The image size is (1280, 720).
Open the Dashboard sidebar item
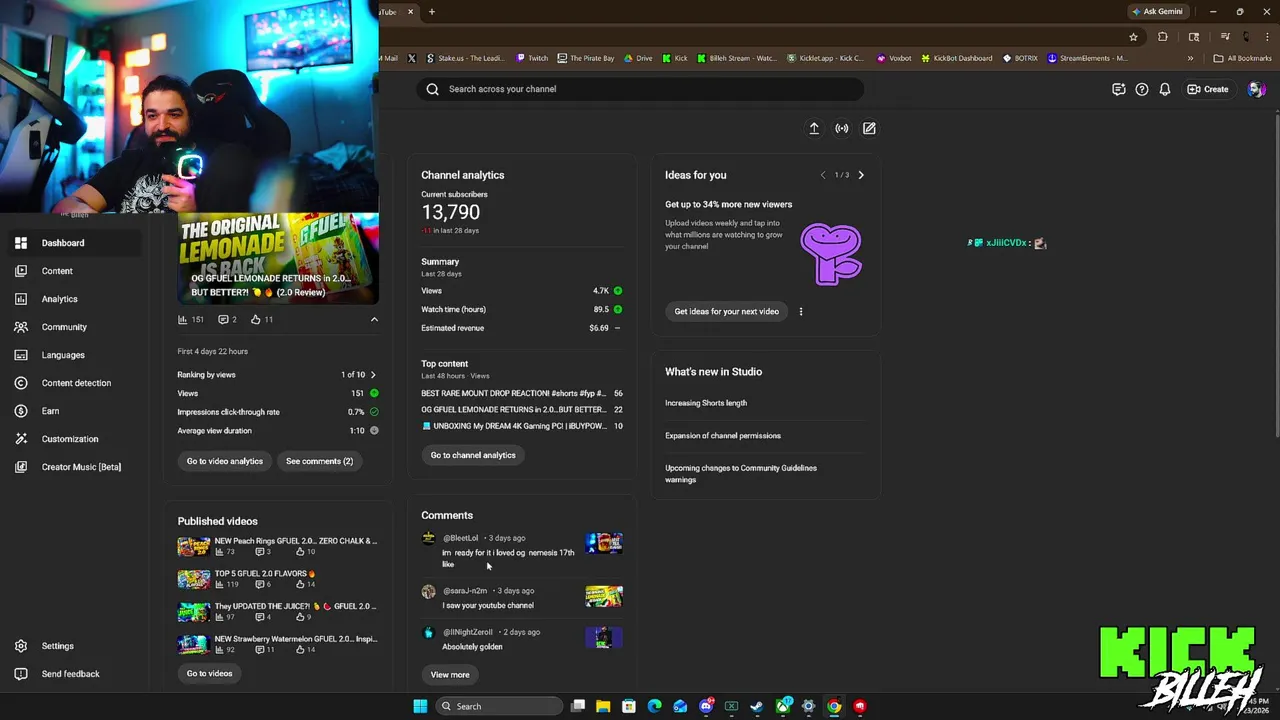pyautogui.click(x=70, y=243)
